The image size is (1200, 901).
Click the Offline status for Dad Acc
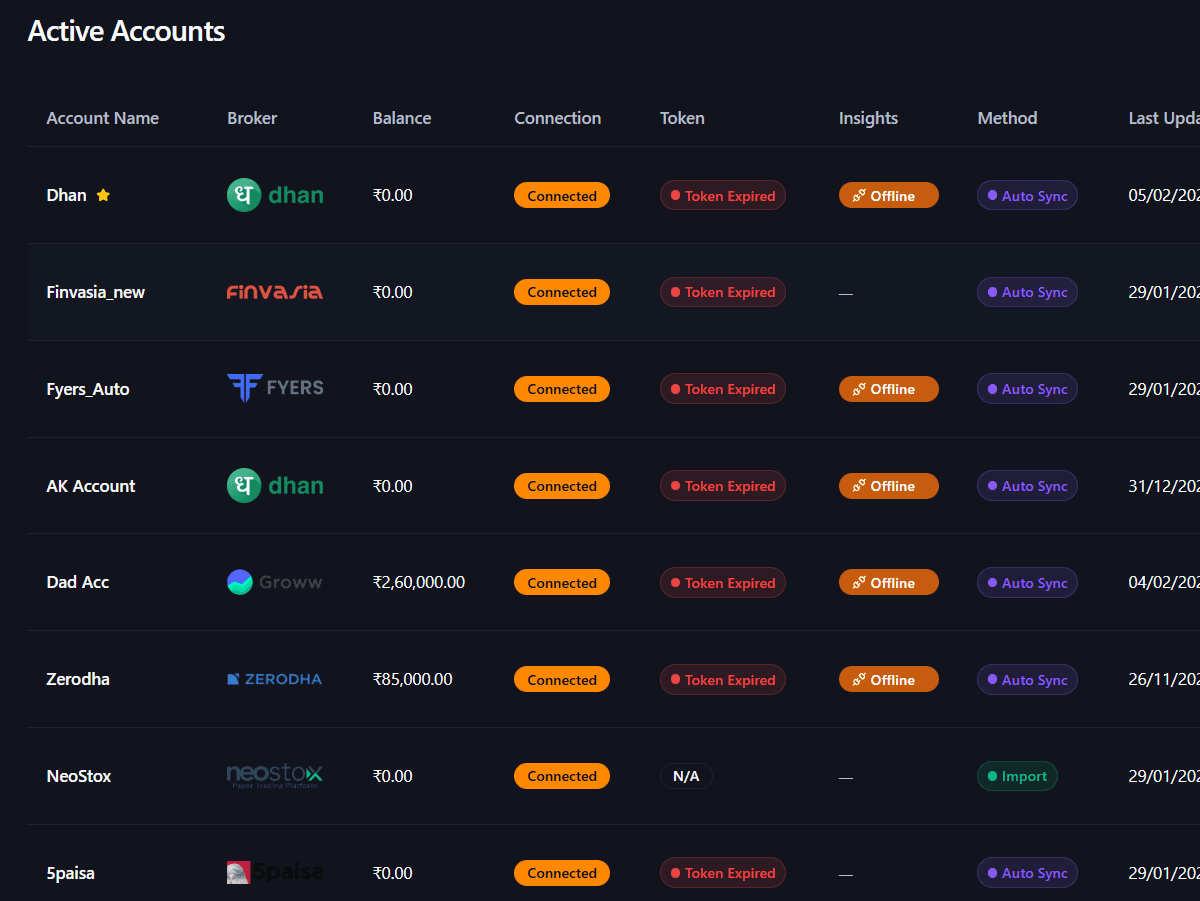pyautogui.click(x=888, y=582)
